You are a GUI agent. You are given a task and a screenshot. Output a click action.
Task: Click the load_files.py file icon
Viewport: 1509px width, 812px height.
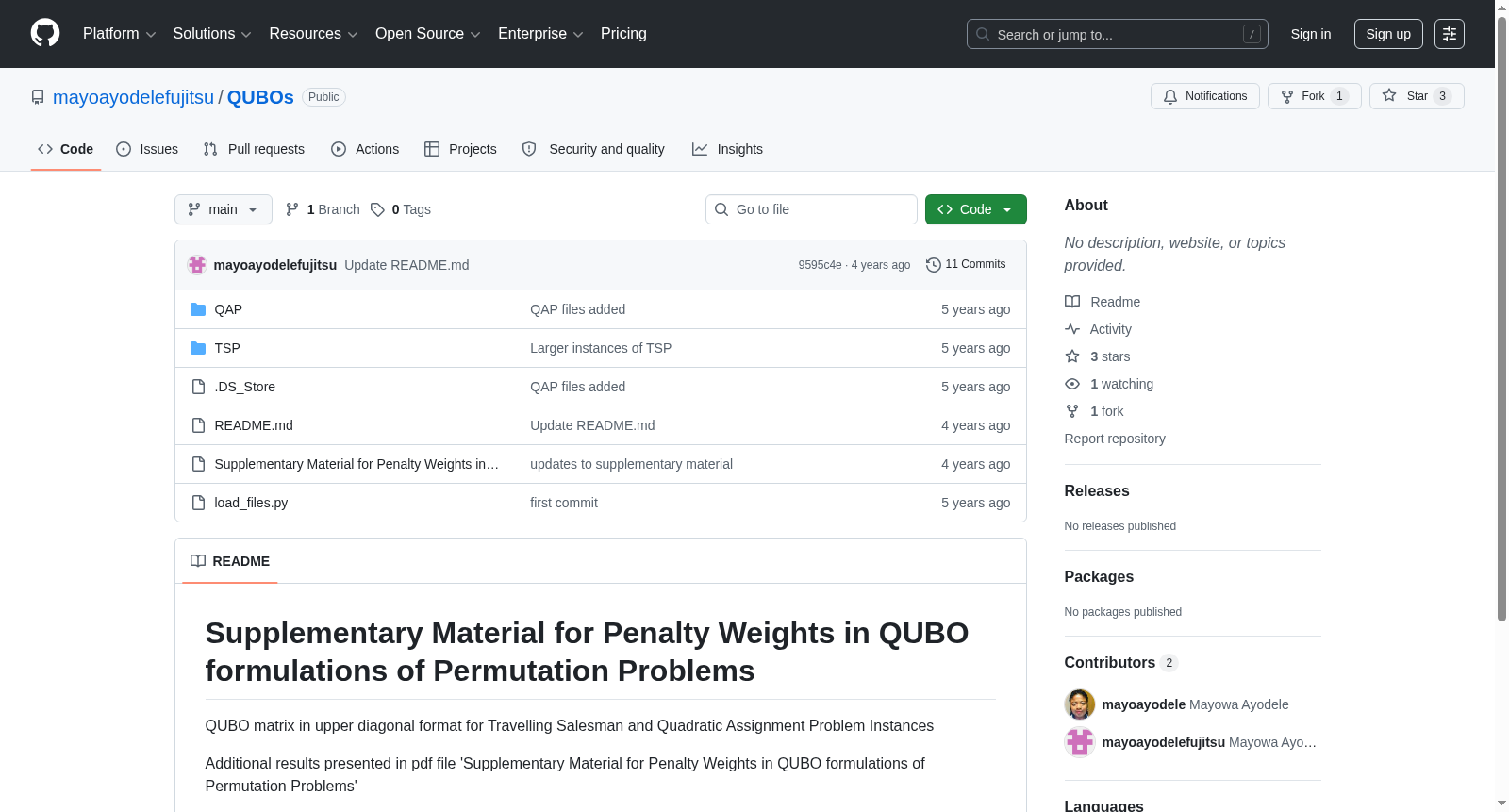click(x=198, y=503)
